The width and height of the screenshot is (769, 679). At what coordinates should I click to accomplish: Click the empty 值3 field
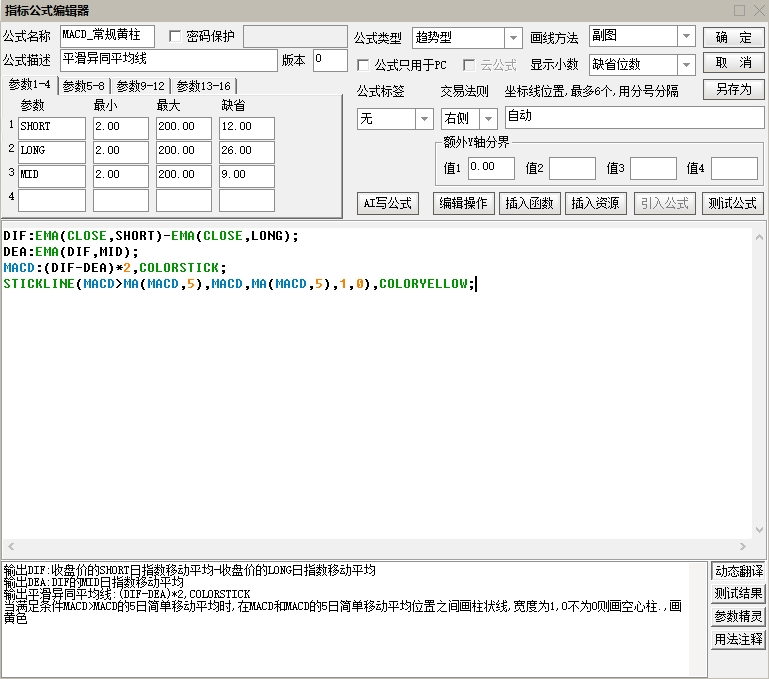click(x=653, y=168)
